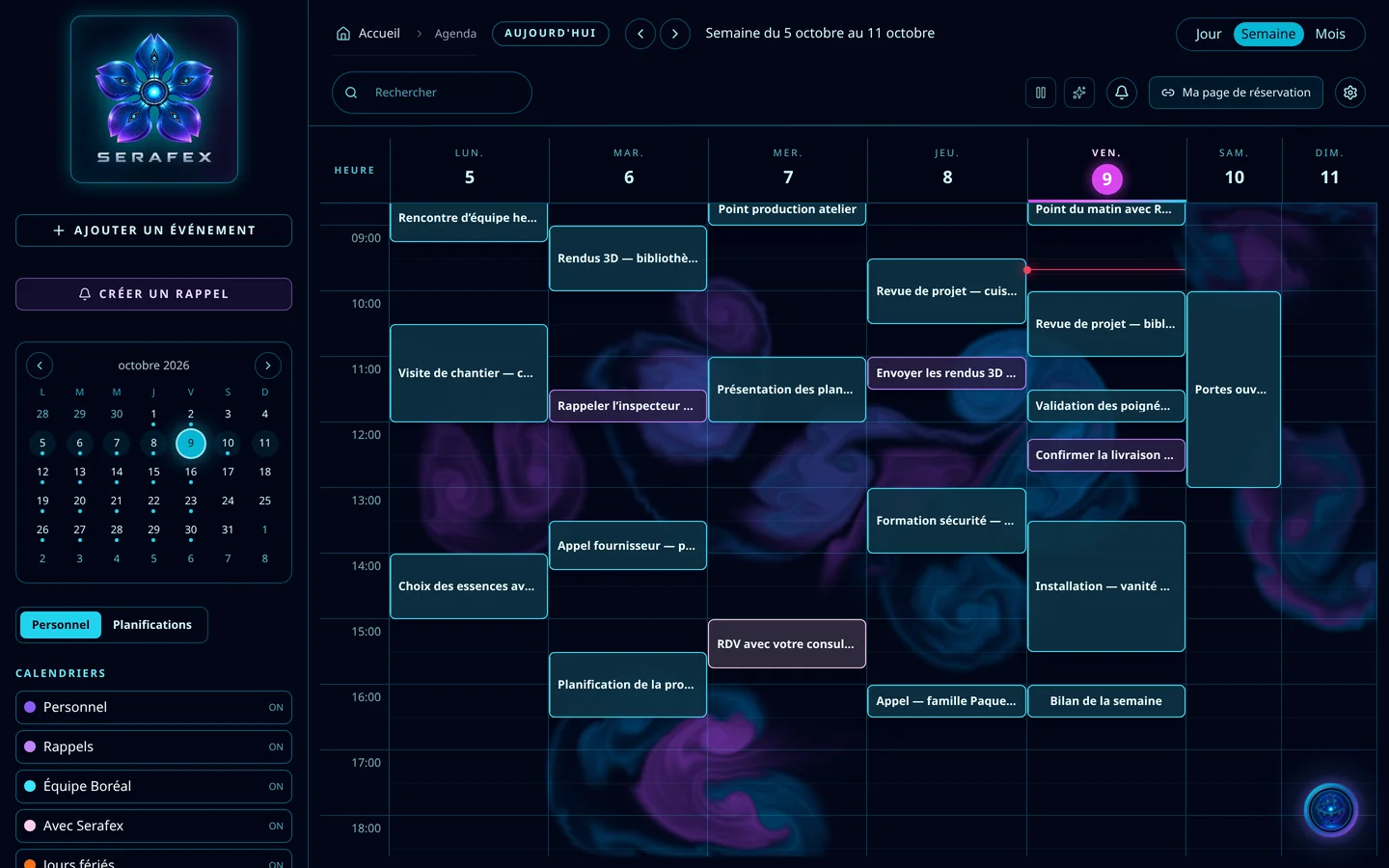Open the Bilan de la semaine event

(1106, 701)
